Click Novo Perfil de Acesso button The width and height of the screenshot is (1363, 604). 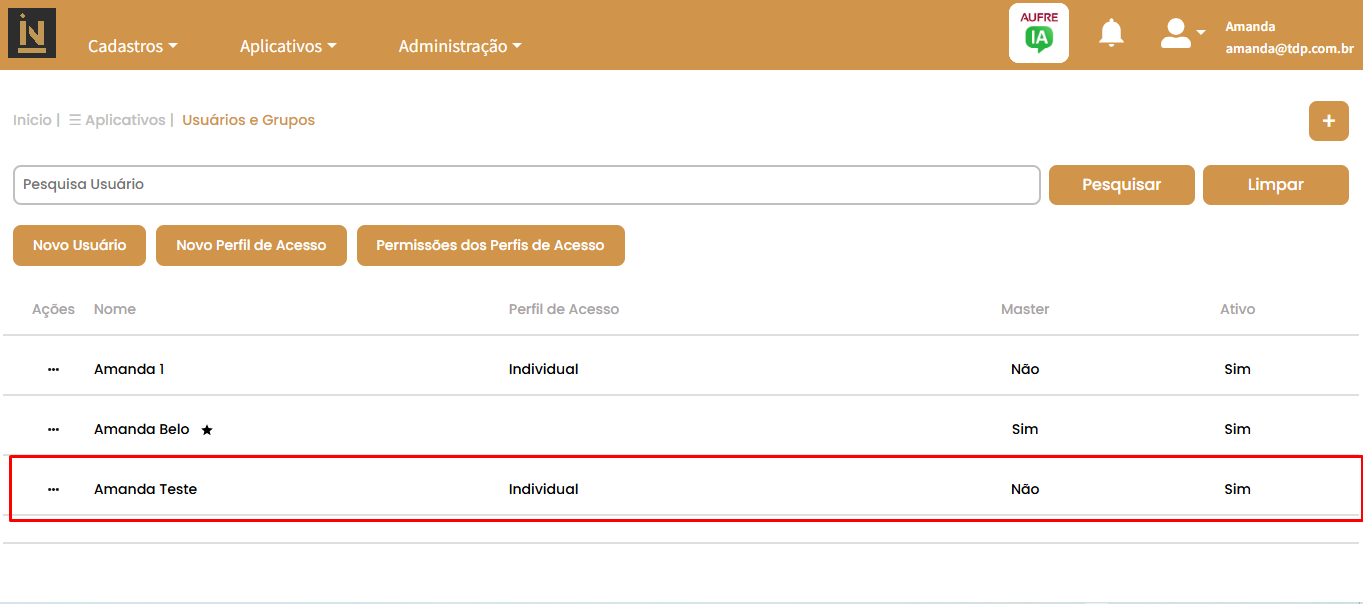click(x=251, y=245)
